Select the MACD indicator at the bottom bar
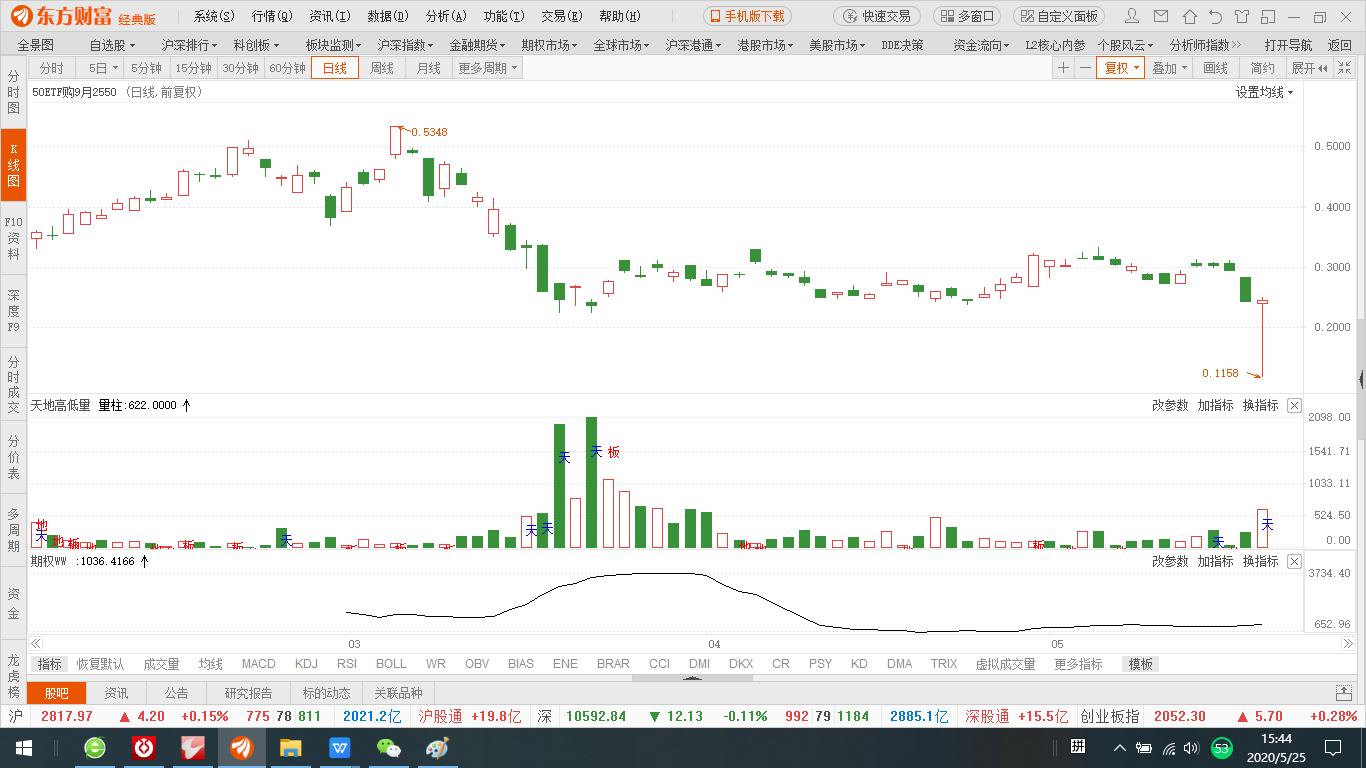1366x768 pixels. click(x=258, y=663)
